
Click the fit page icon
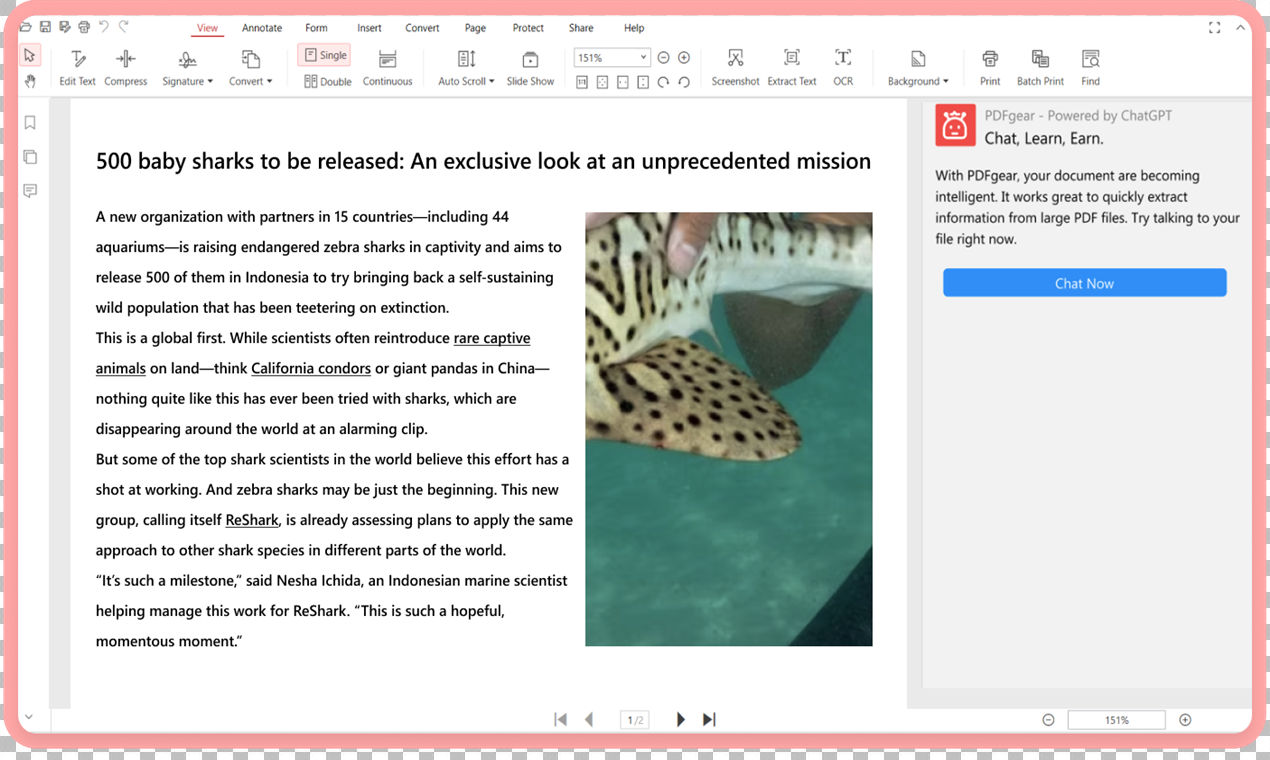coord(602,82)
